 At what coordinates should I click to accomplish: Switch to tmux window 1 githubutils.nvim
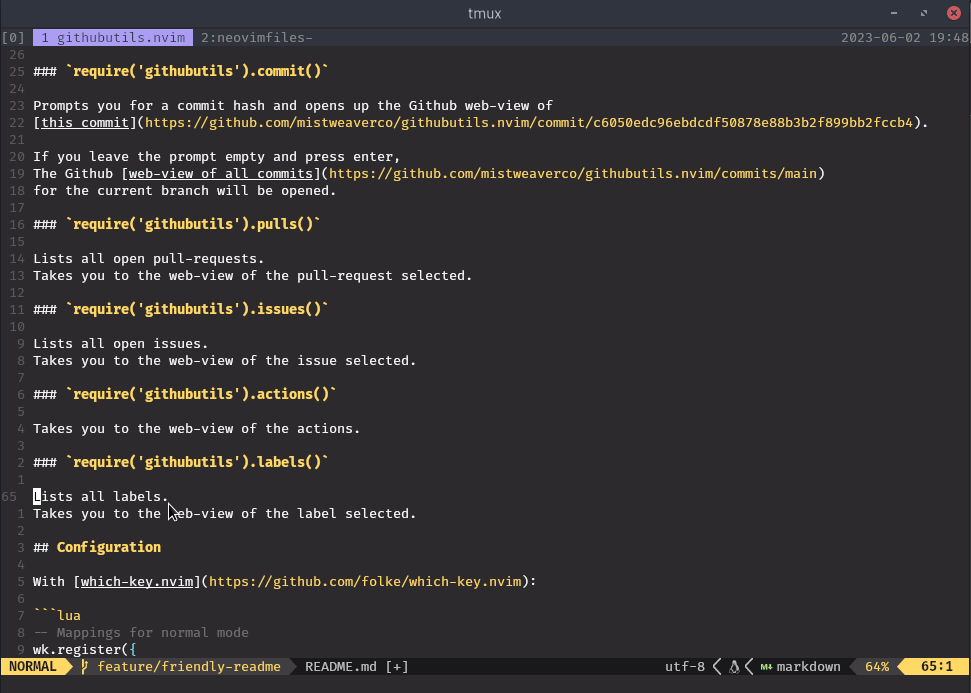coord(113,38)
